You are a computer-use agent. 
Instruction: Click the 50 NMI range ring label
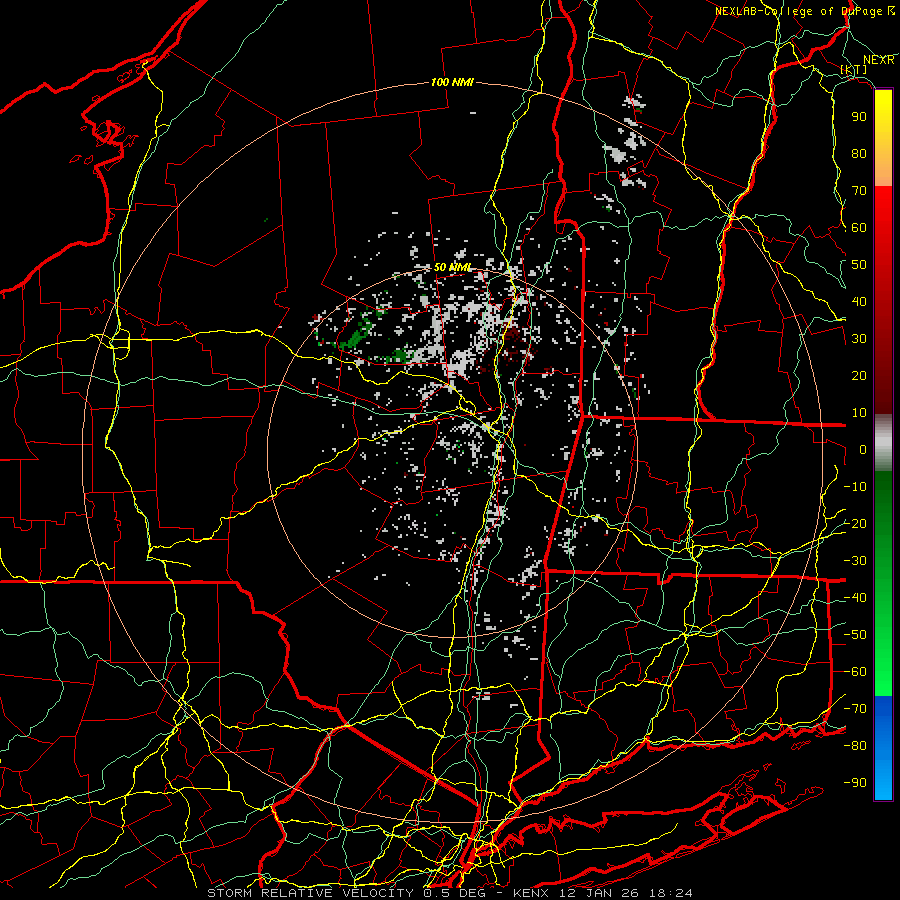(452, 267)
